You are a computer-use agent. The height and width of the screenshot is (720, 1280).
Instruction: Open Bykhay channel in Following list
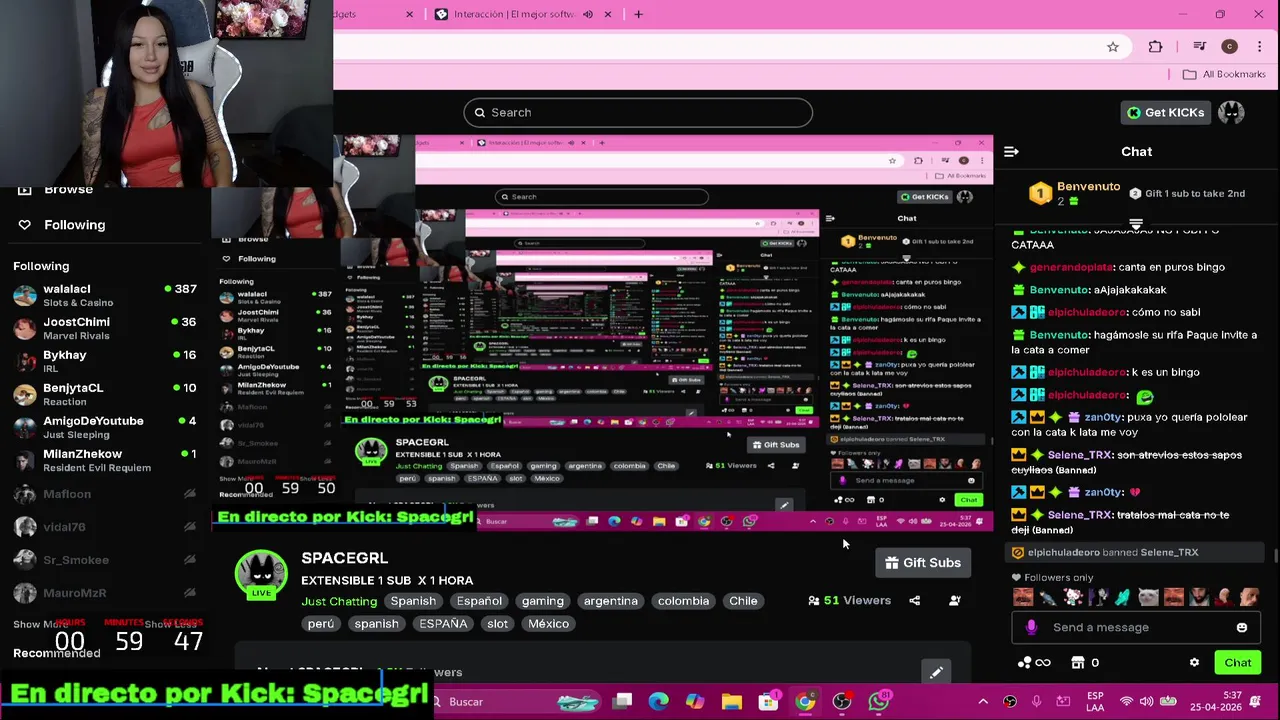tap(104, 361)
